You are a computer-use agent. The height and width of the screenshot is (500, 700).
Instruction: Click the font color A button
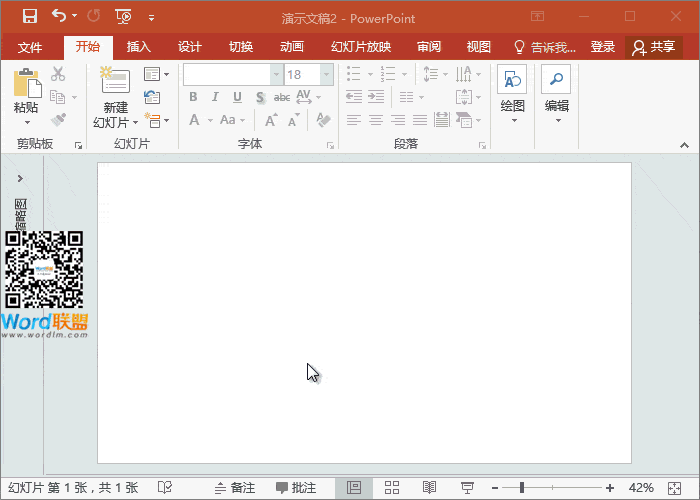(194, 120)
